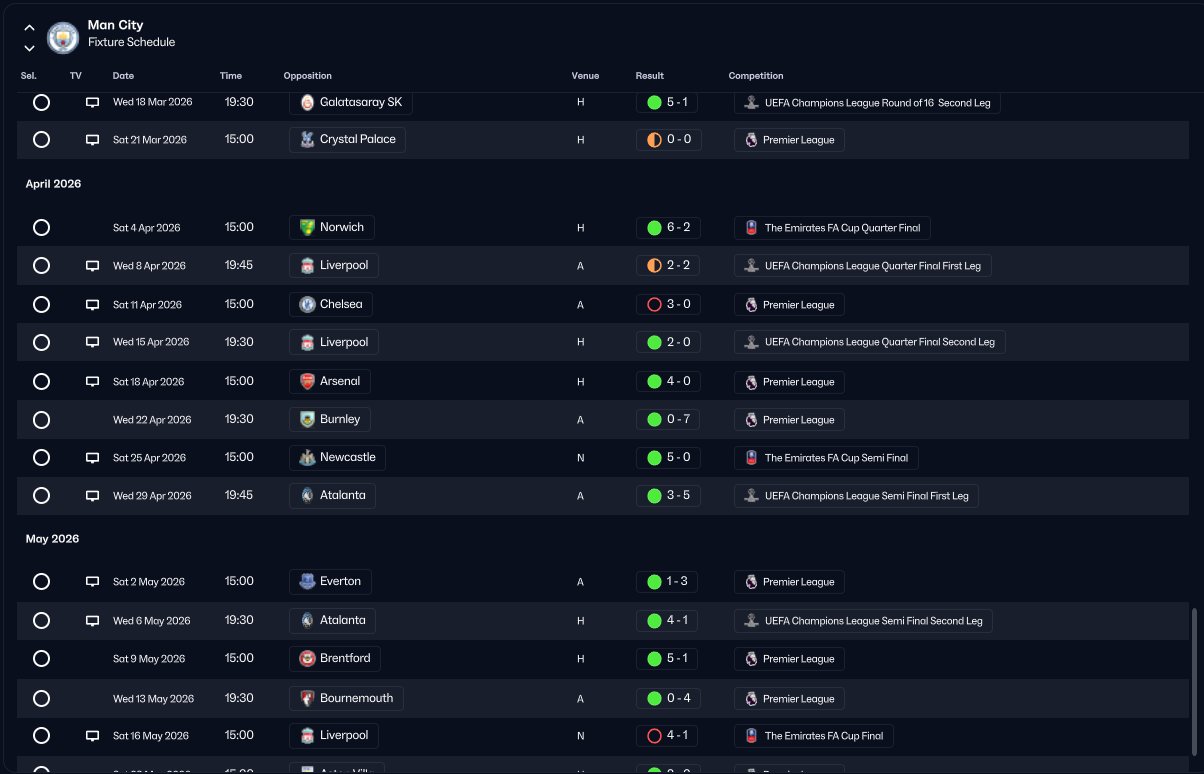
Task: Sort by the Competition column header
Action: 756,76
